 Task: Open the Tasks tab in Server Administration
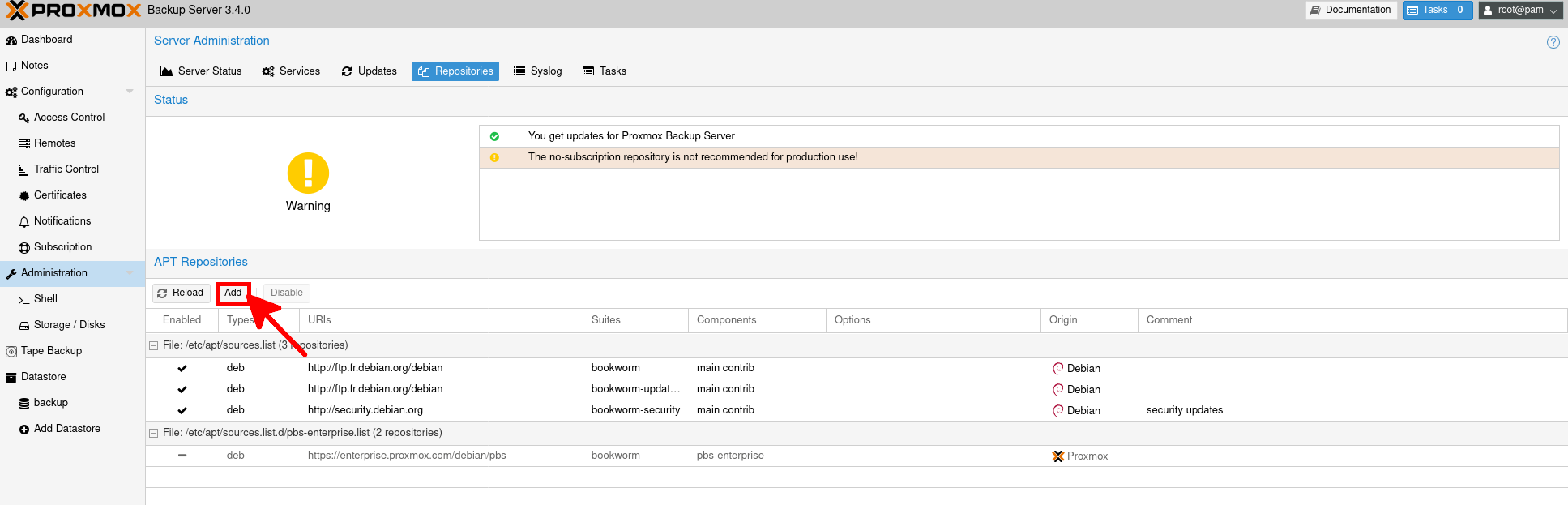pyautogui.click(x=605, y=71)
